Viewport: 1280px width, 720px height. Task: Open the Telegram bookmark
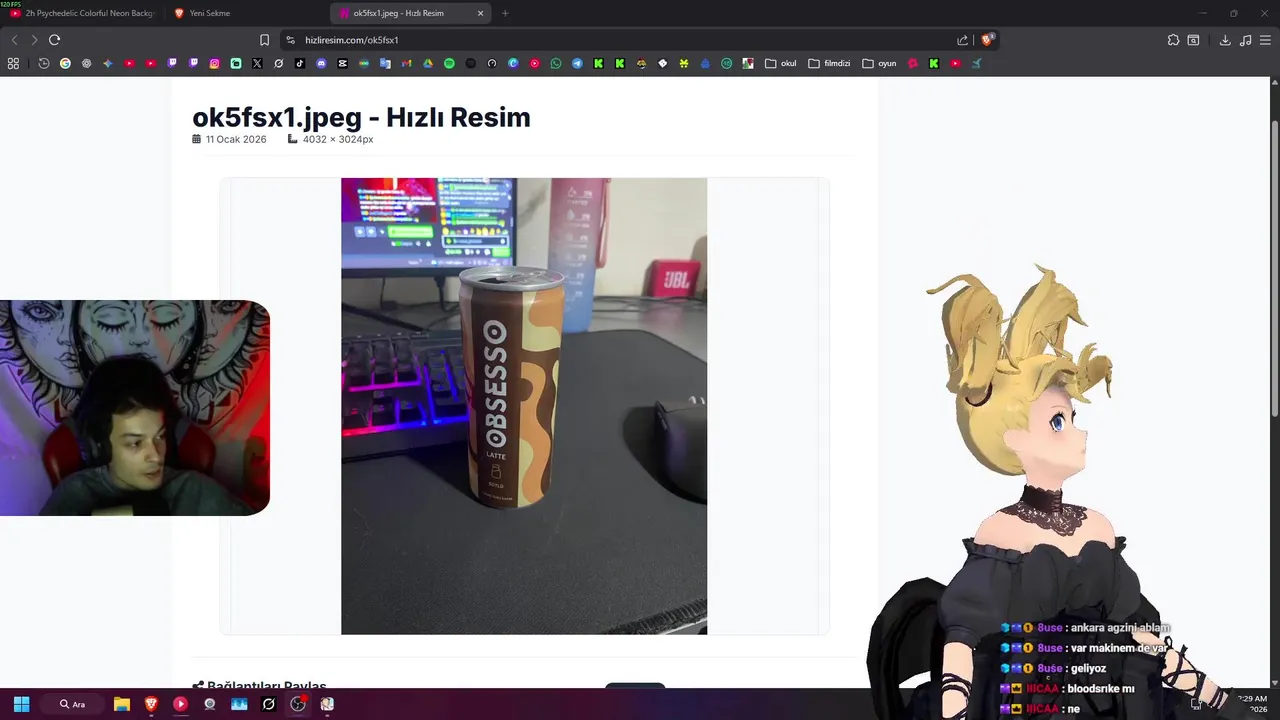(577, 63)
